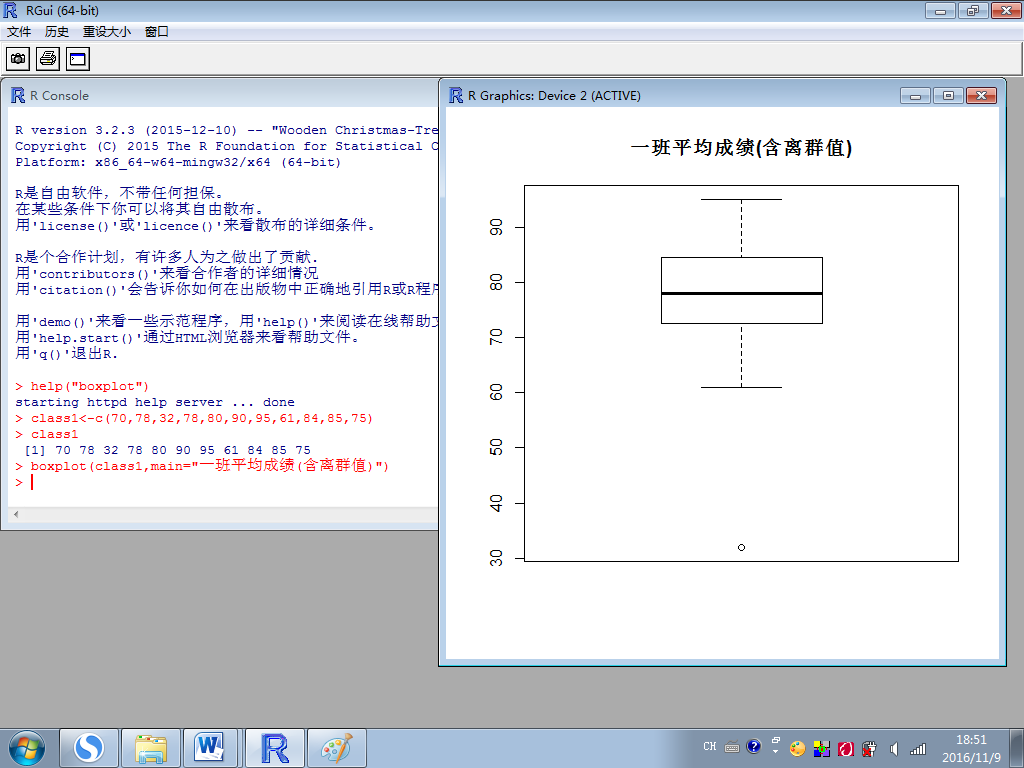Click the paint palette tray icon
Image resolution: width=1024 pixels, height=768 pixels.
[797, 748]
